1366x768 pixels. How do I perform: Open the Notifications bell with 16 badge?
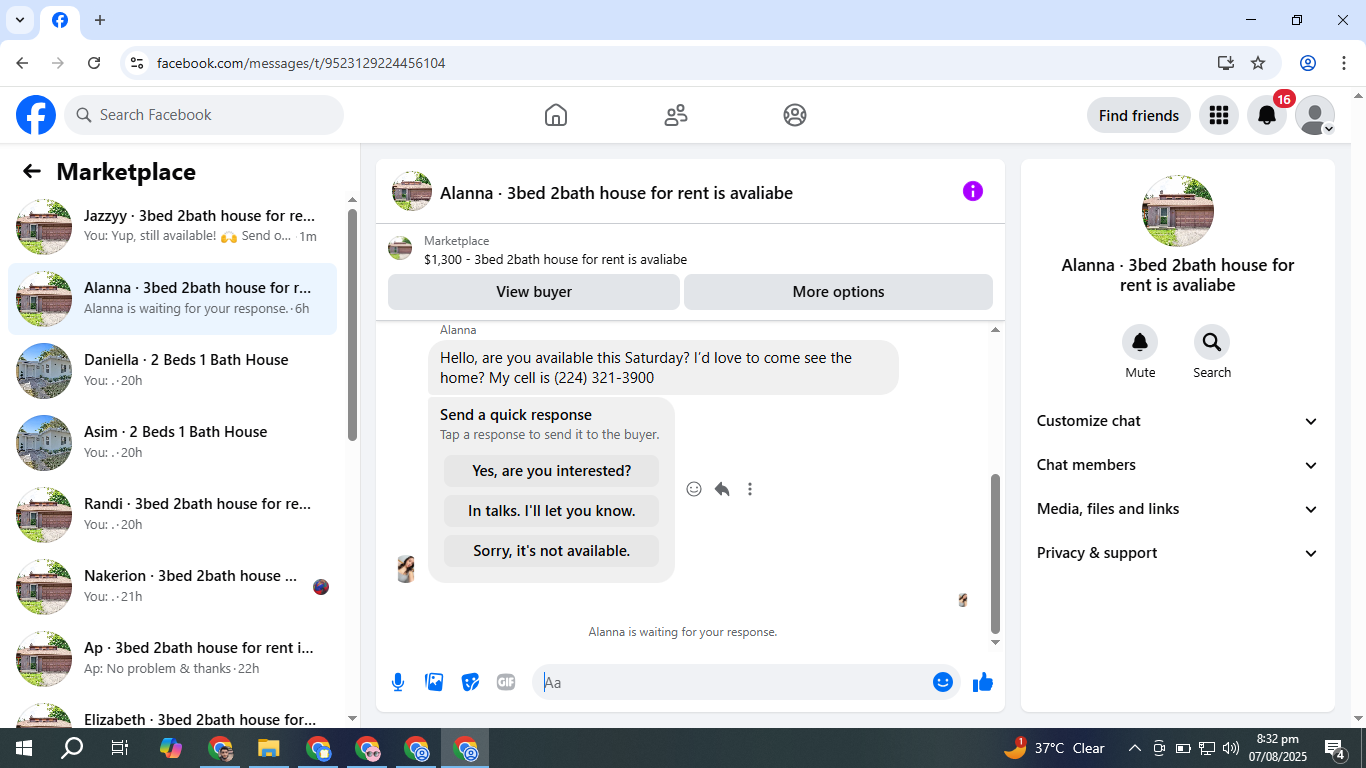[1267, 115]
